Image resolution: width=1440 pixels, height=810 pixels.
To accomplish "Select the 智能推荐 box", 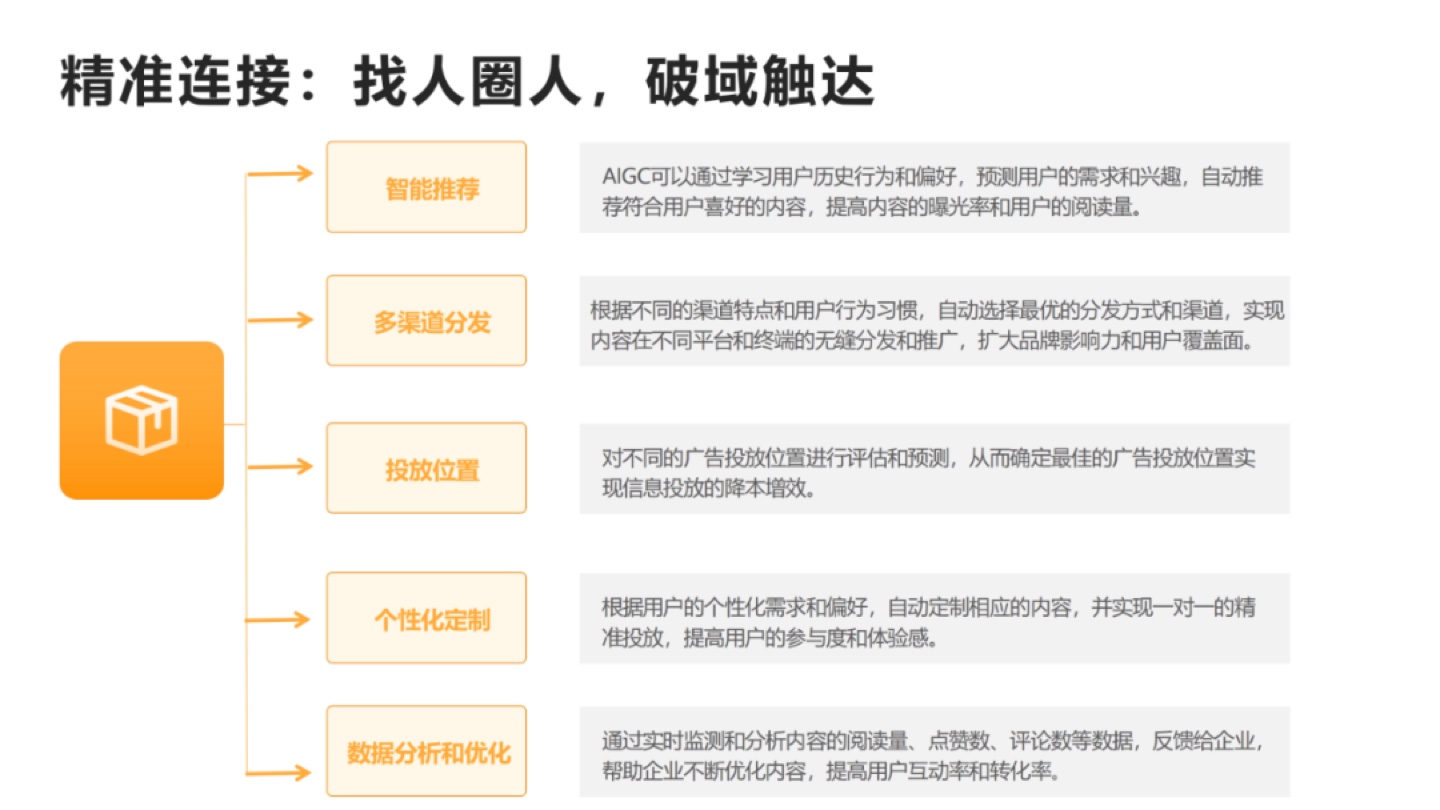I will (x=426, y=187).
